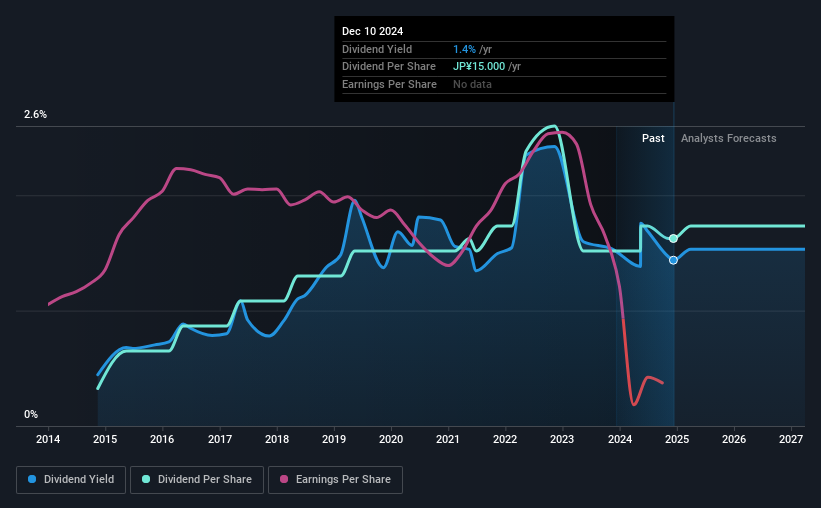Click the No data earnings value
821x508 pixels.
tap(472, 84)
